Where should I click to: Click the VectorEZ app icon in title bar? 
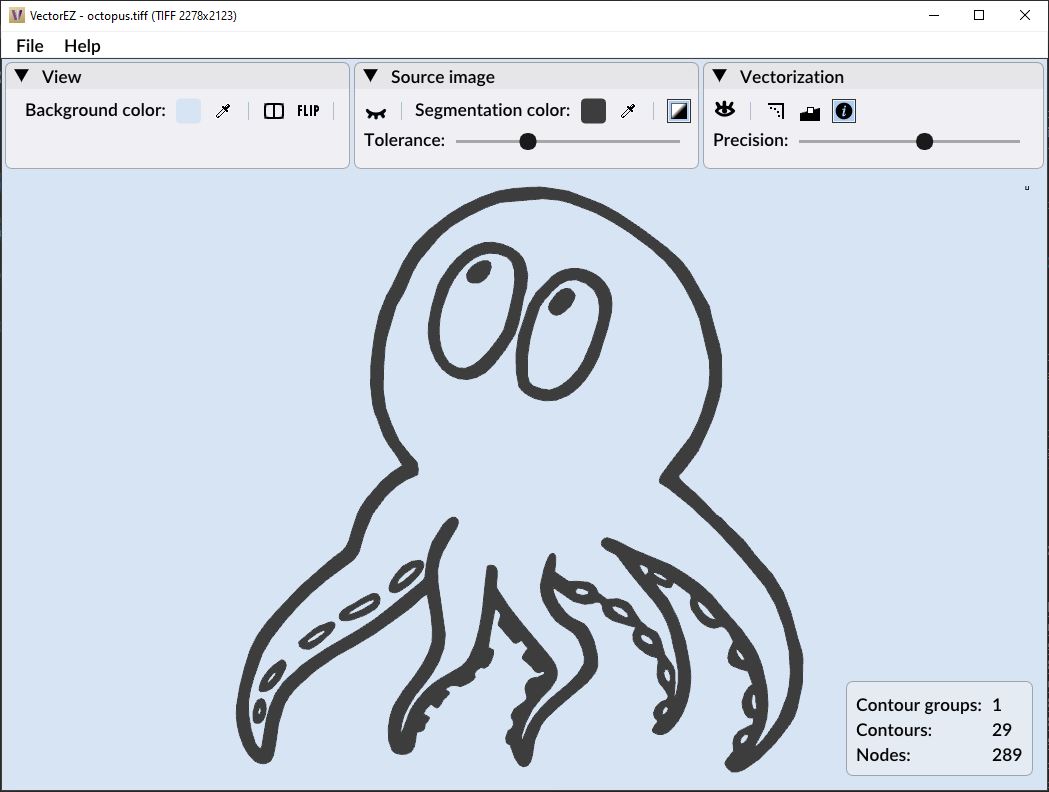click(x=17, y=15)
